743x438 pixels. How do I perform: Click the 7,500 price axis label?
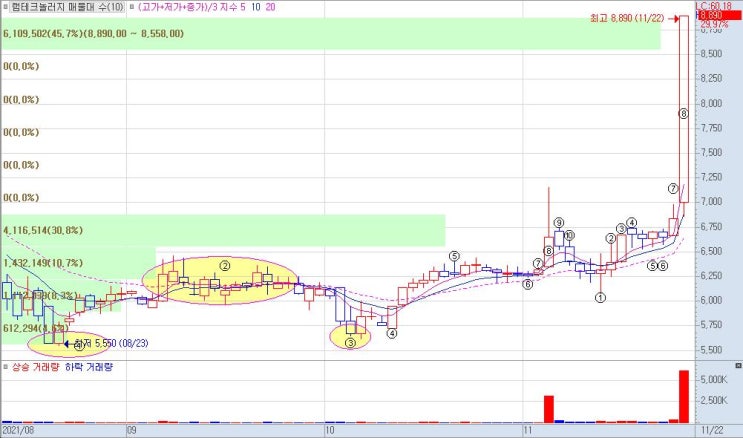[711, 152]
